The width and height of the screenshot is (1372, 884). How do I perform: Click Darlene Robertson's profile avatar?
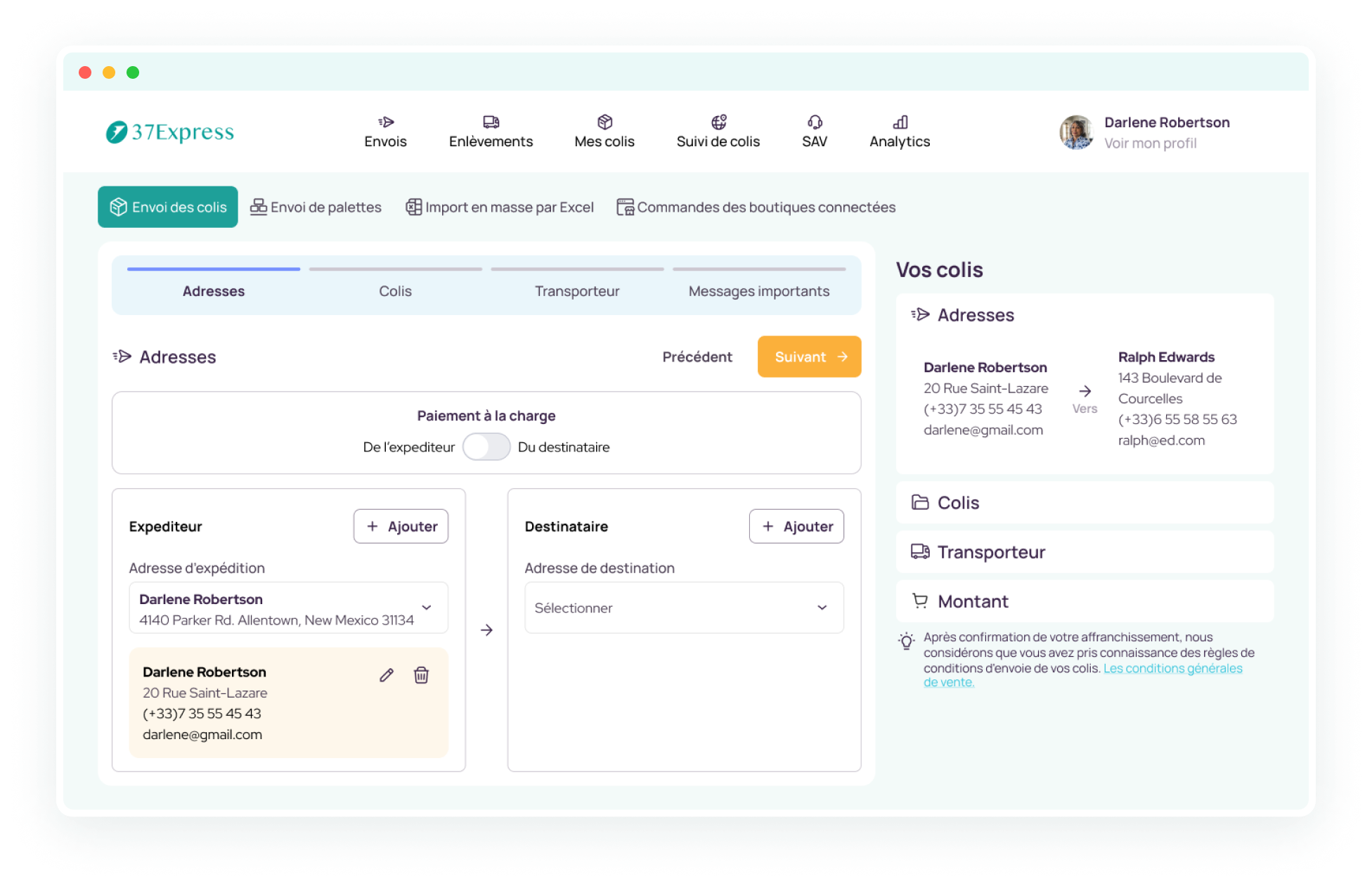(1076, 132)
